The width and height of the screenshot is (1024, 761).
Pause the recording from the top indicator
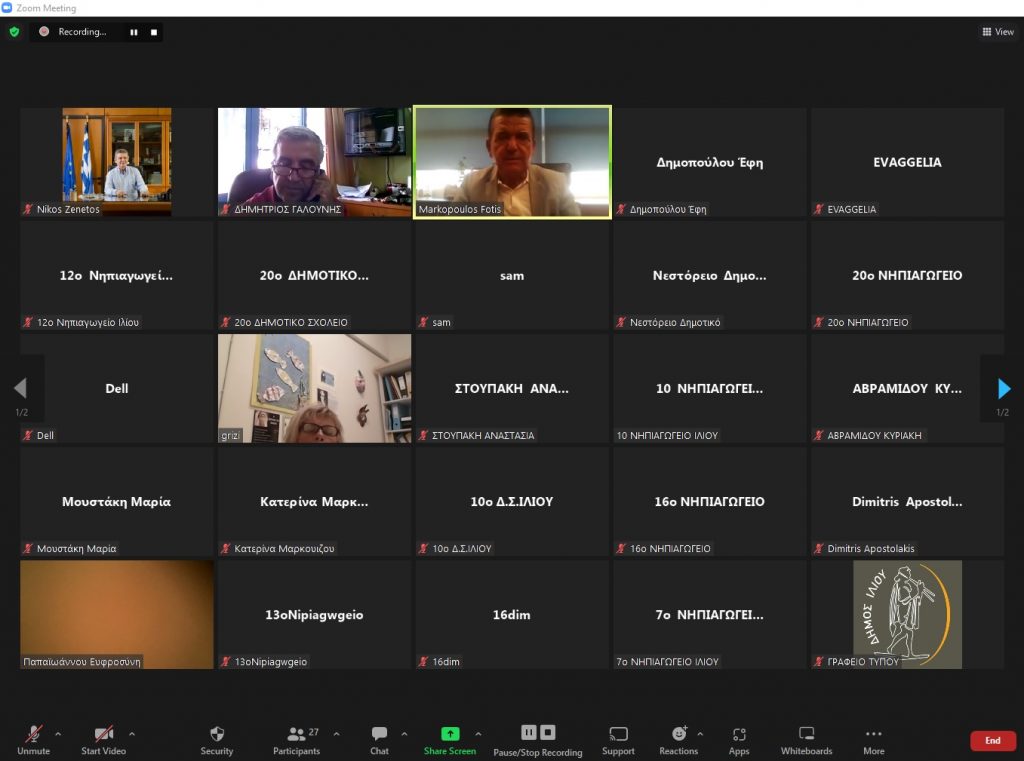pyautogui.click(x=133, y=32)
